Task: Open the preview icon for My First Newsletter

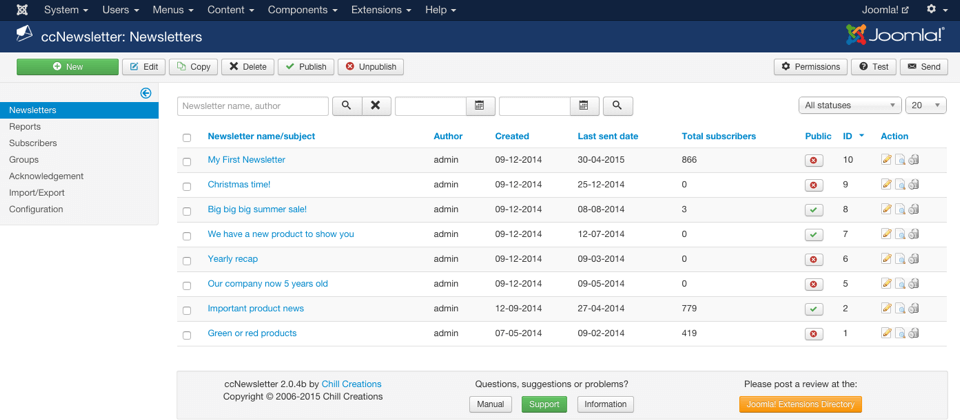Action: coord(900,160)
